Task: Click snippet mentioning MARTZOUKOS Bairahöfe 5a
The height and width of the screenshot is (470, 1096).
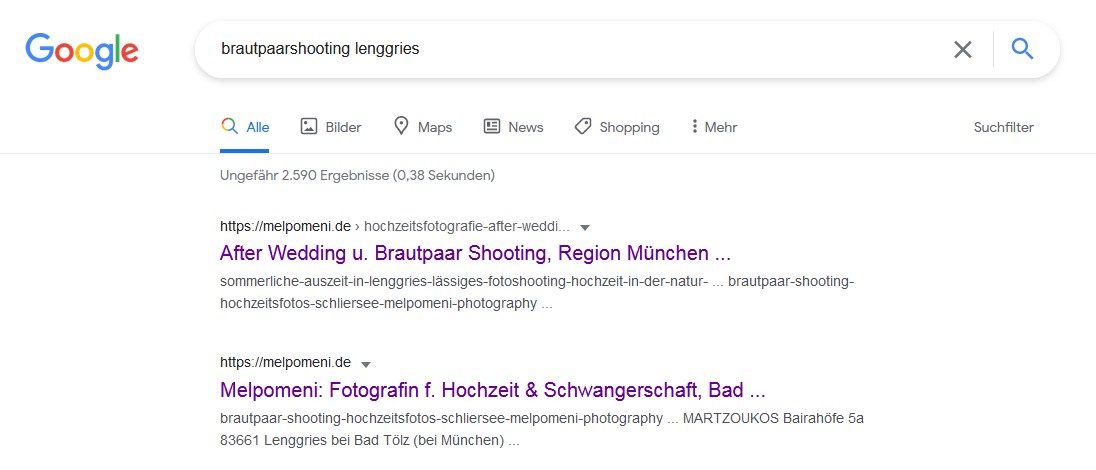Action: (x=542, y=429)
